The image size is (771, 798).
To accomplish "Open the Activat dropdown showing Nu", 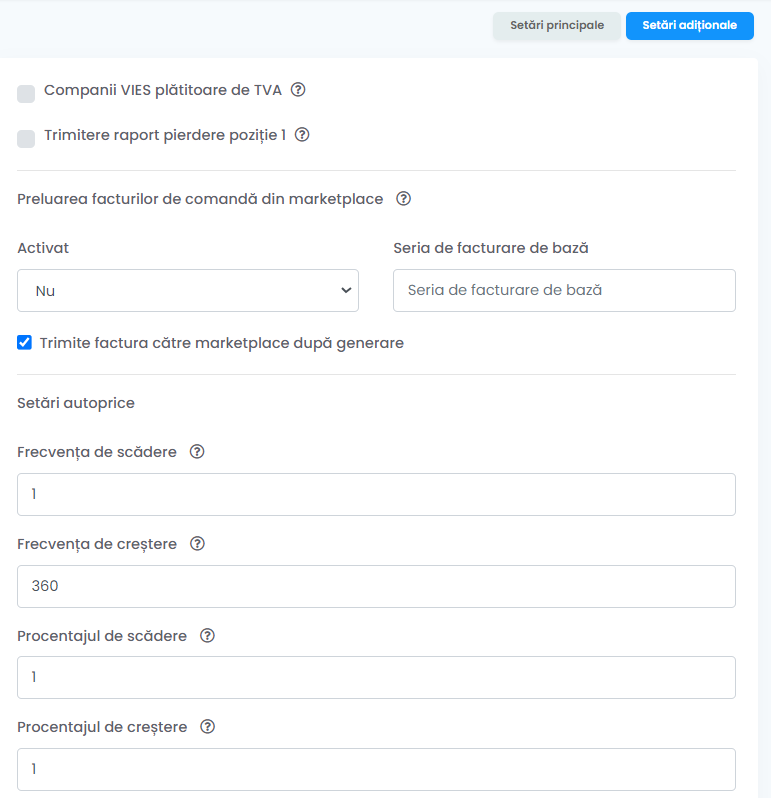I will click(188, 291).
